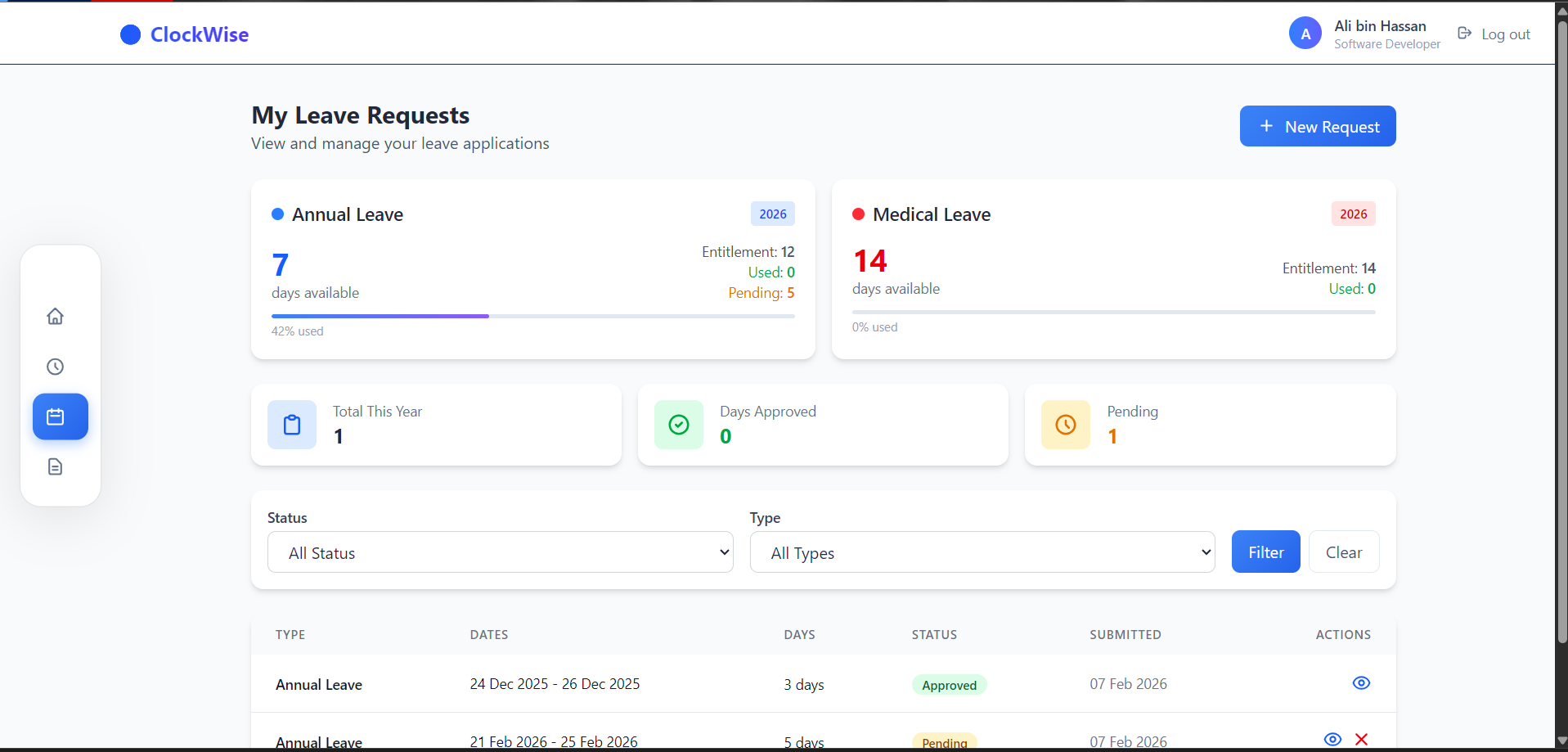1568x752 pixels.
Task: Click the green checkmark Days Approved icon
Action: 679,425
